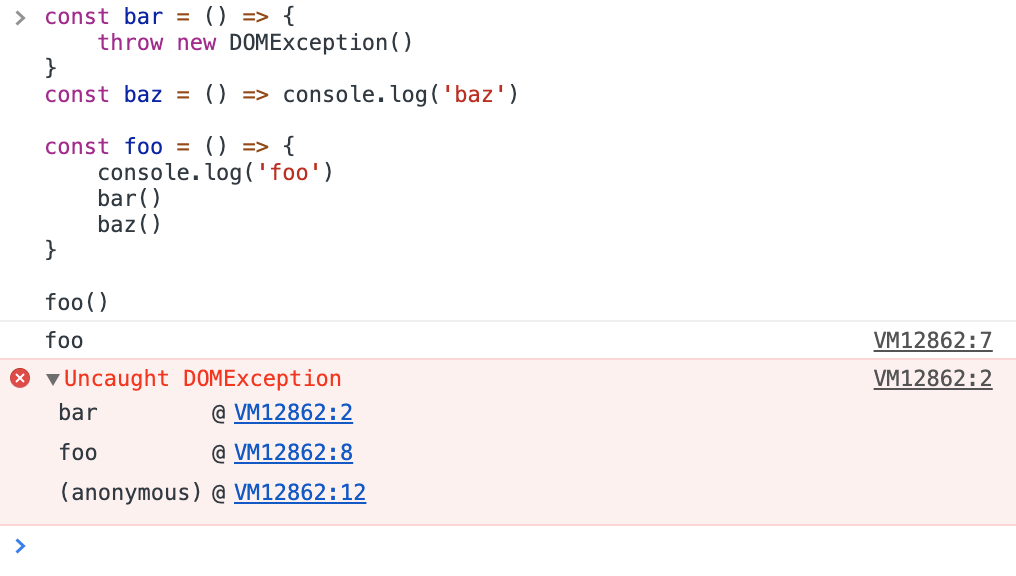Viewport: 1016px width, 576px height.
Task: Open the VM12862:7 link beside the foo log
Action: coord(932,341)
